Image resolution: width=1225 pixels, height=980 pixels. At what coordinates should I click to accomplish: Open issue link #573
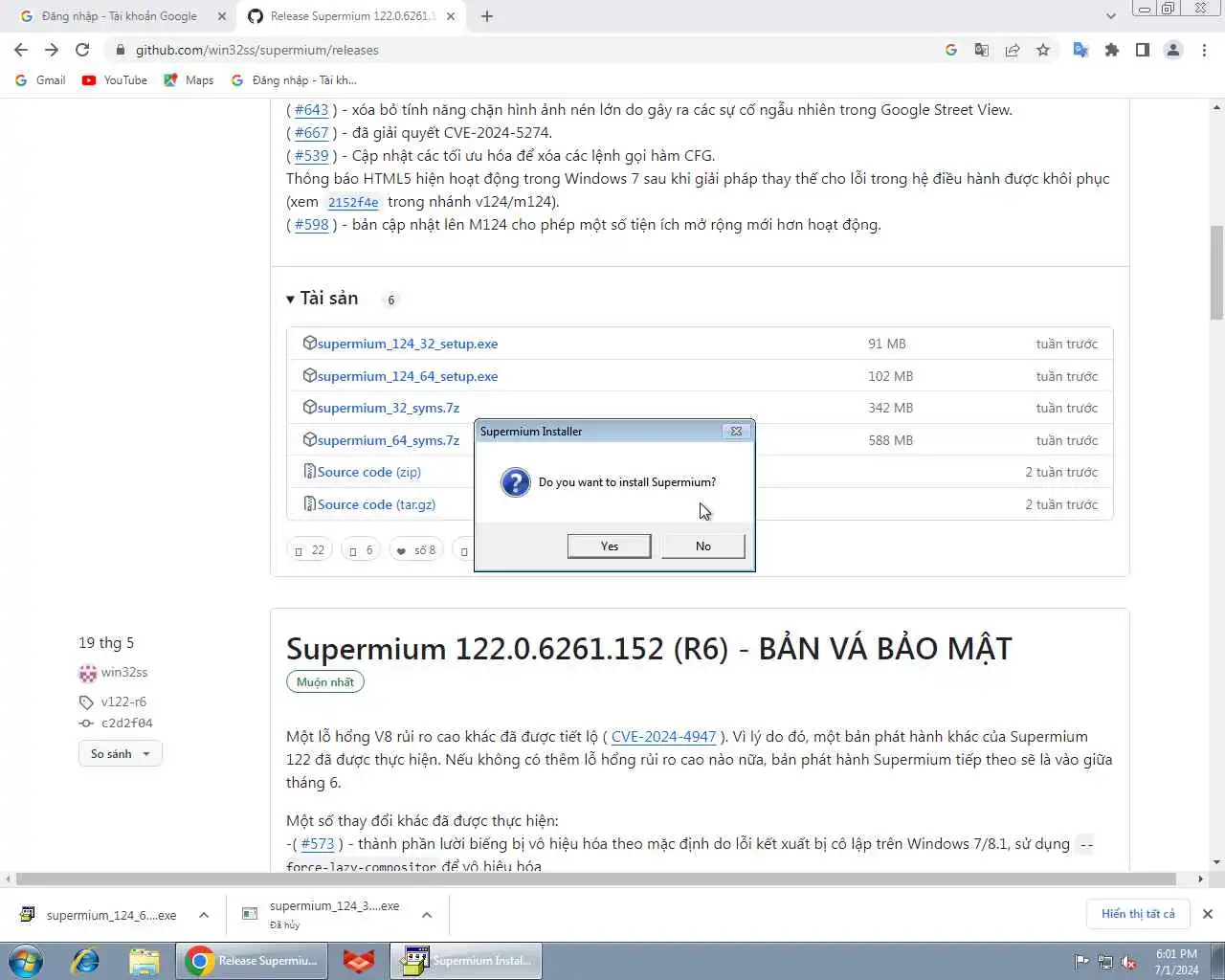point(318,844)
